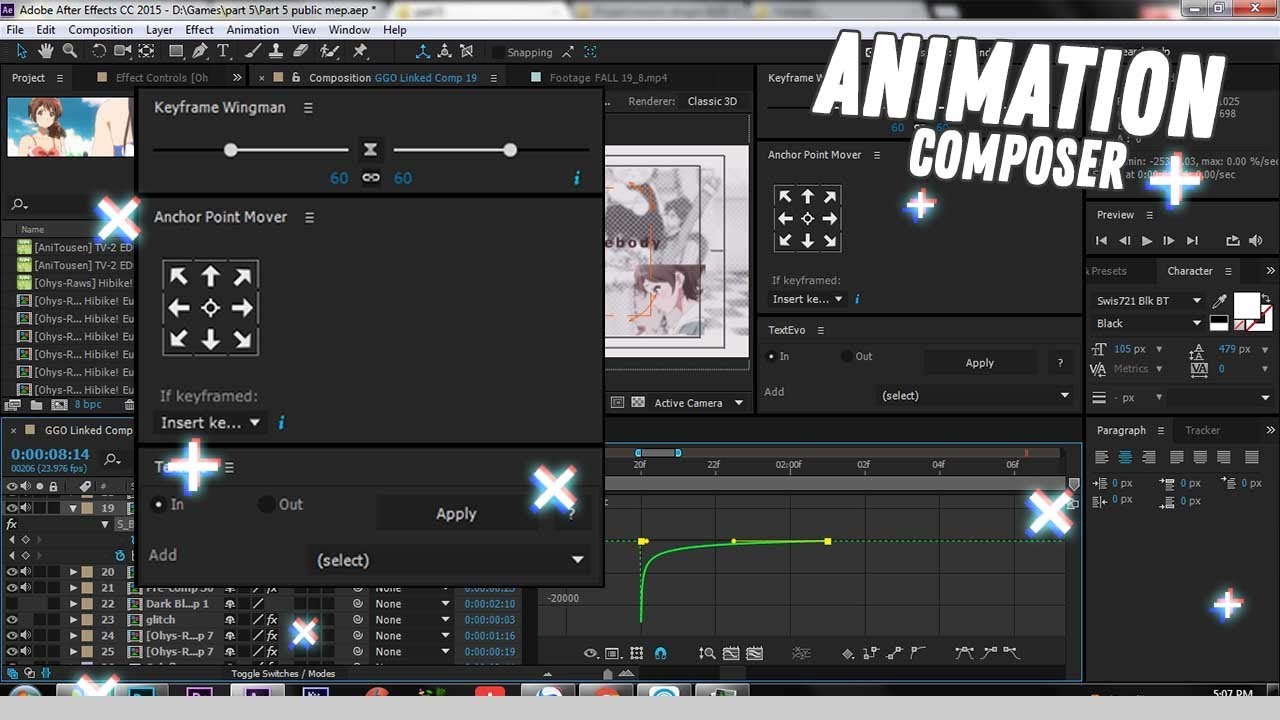Toggle visibility of layer 25

point(12,652)
